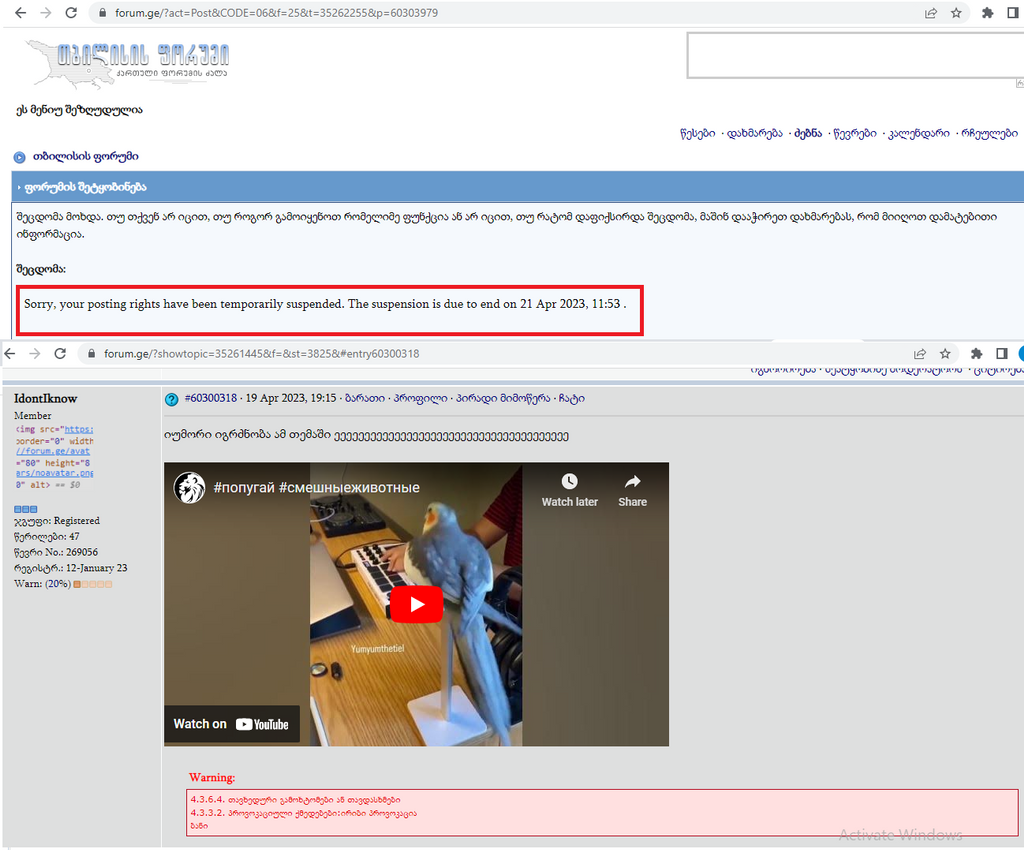This screenshot has width=1024, height=850.
Task: Go forward in the bottom browser window
Action: pos(35,353)
